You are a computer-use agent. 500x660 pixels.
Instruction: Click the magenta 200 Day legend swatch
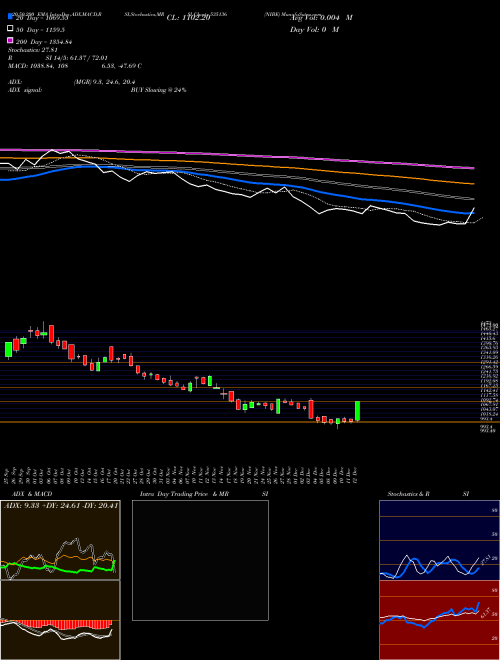11,40
